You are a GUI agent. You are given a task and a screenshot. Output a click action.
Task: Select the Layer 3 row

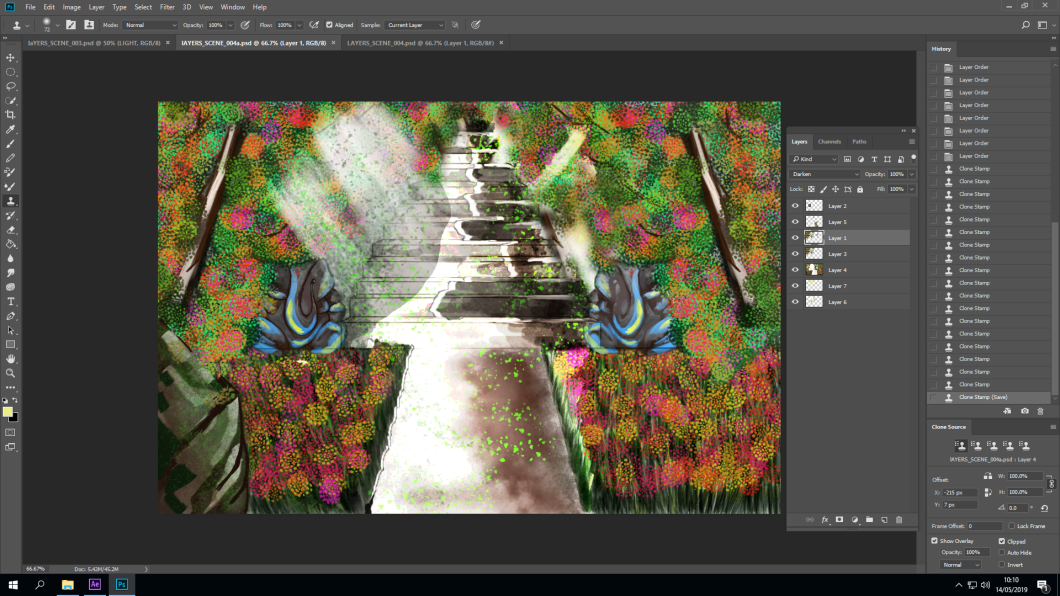click(x=849, y=254)
